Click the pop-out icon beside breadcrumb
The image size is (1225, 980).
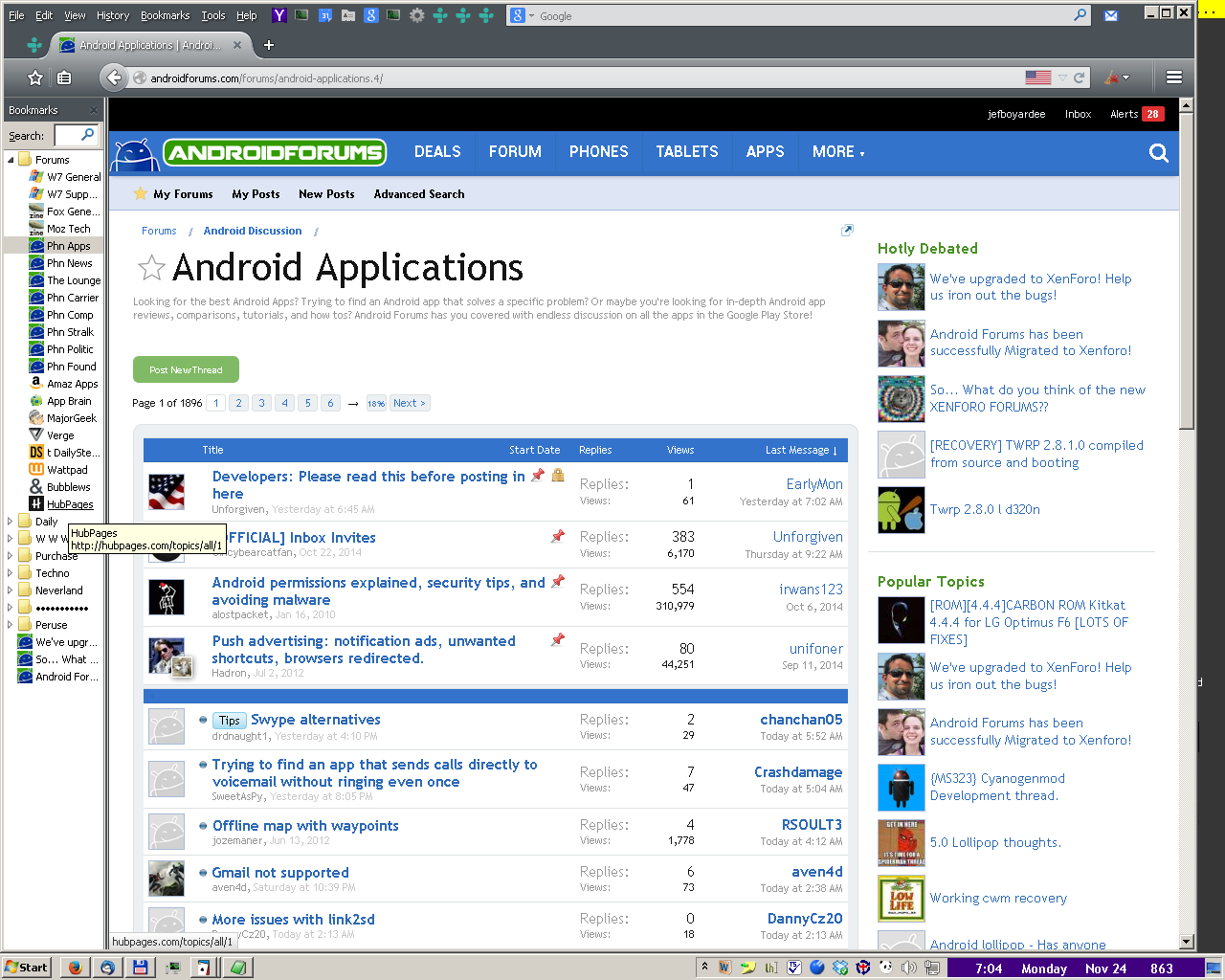pos(847,230)
